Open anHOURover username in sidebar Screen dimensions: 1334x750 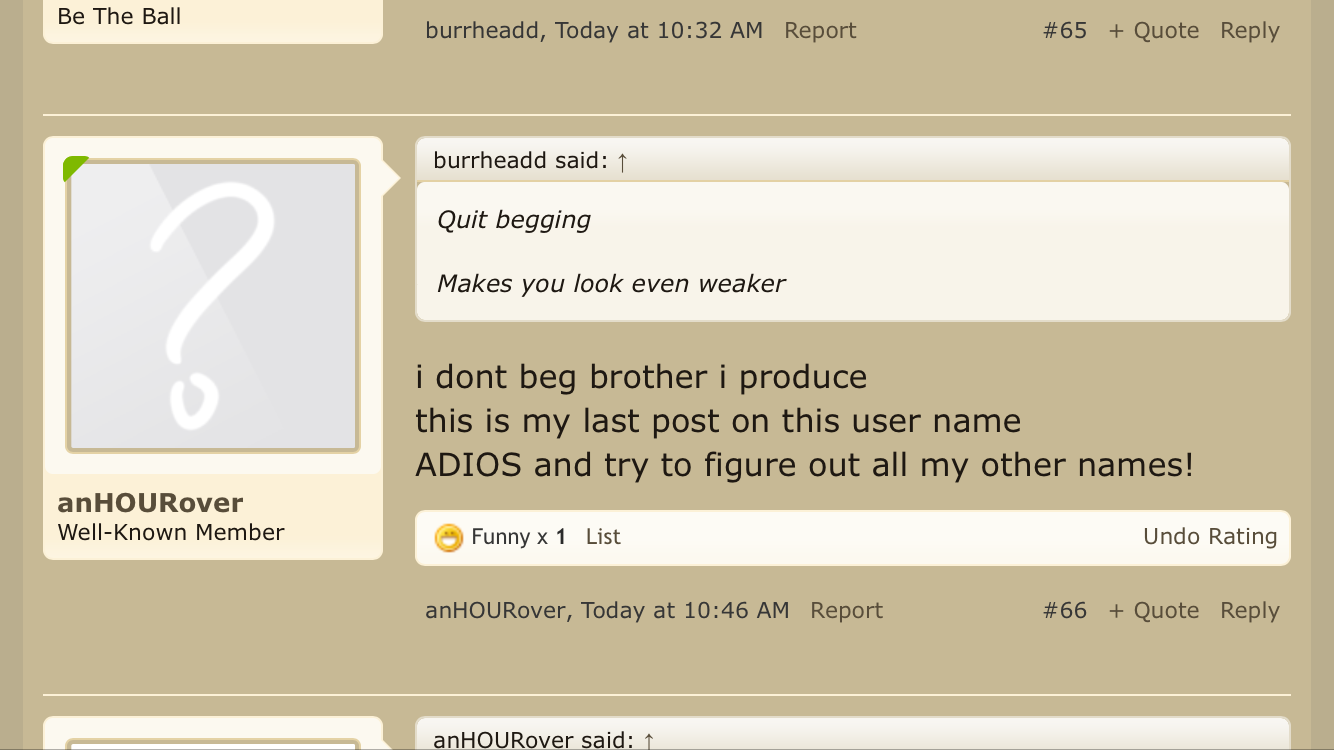click(x=150, y=502)
